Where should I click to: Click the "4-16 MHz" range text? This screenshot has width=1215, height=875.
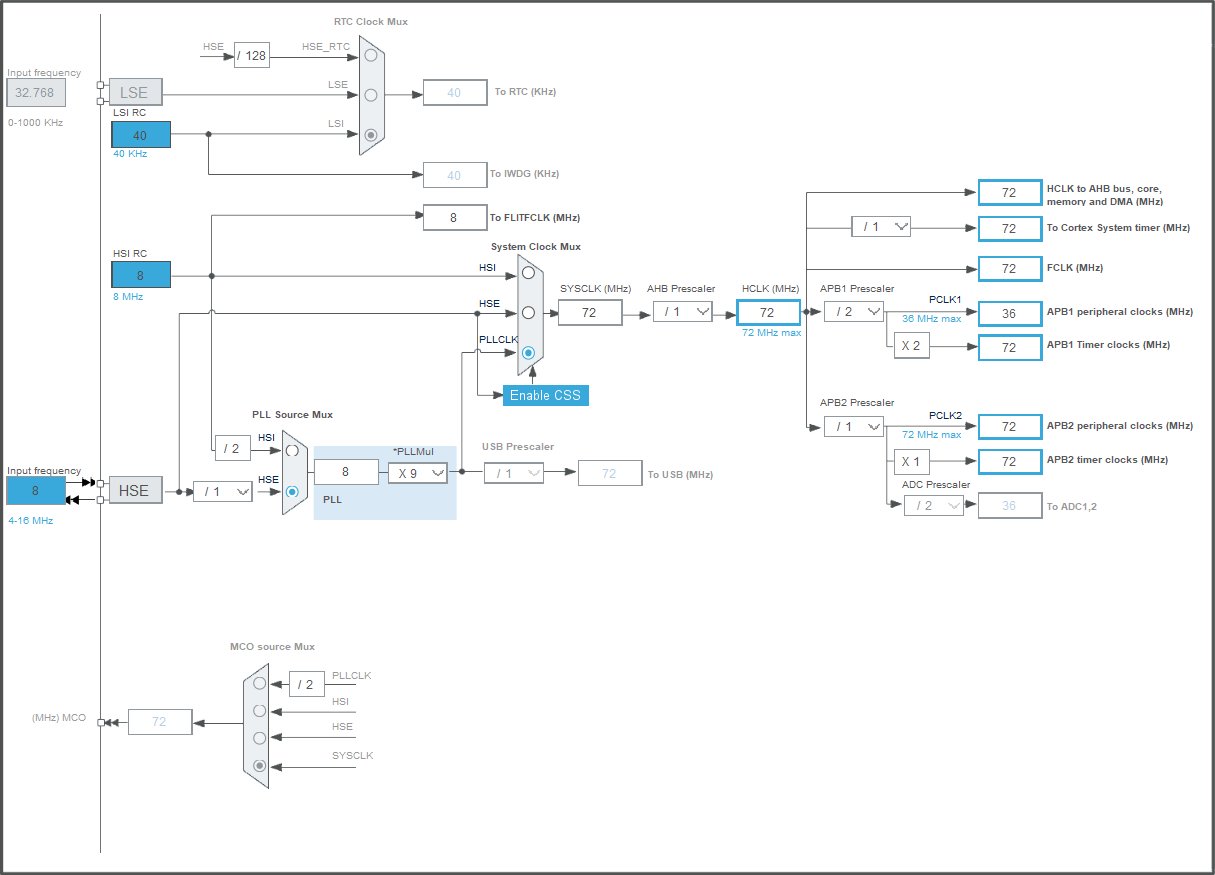(x=30, y=520)
